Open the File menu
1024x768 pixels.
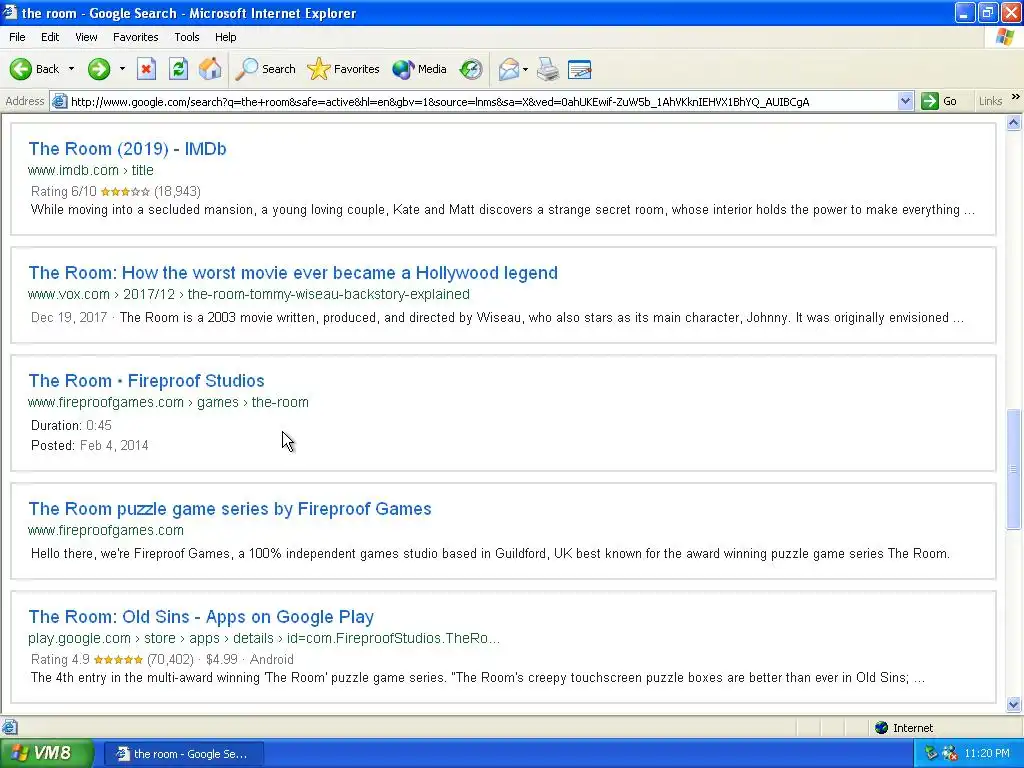17,37
